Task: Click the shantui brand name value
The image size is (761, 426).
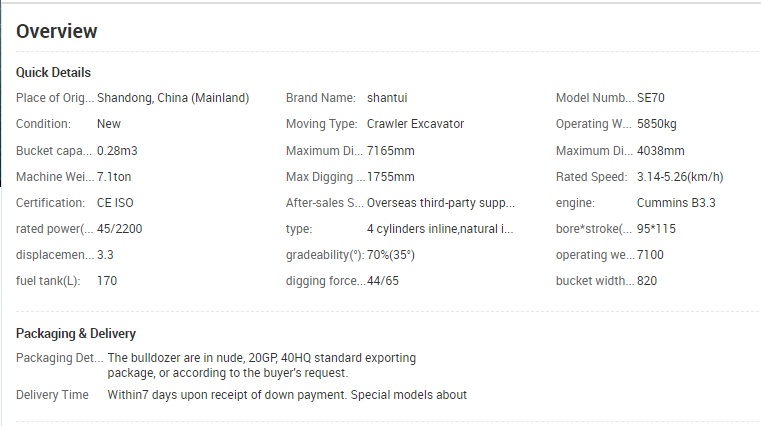Action: pyautogui.click(x=387, y=98)
